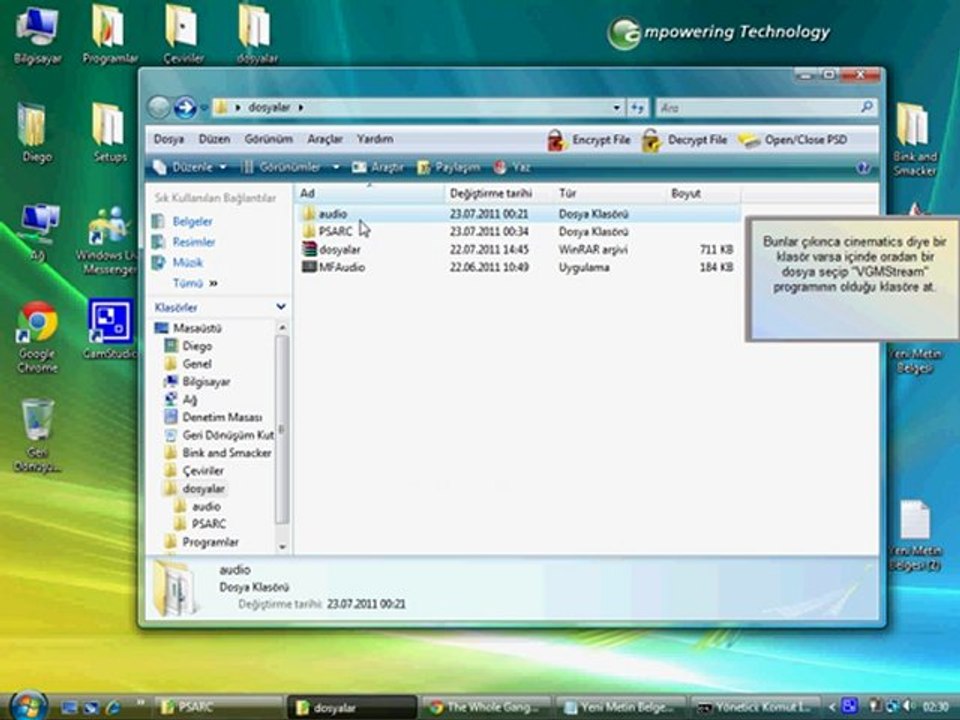Open the CamStudio desktop icon
Viewport: 960px width, 720px height.
tap(110, 322)
